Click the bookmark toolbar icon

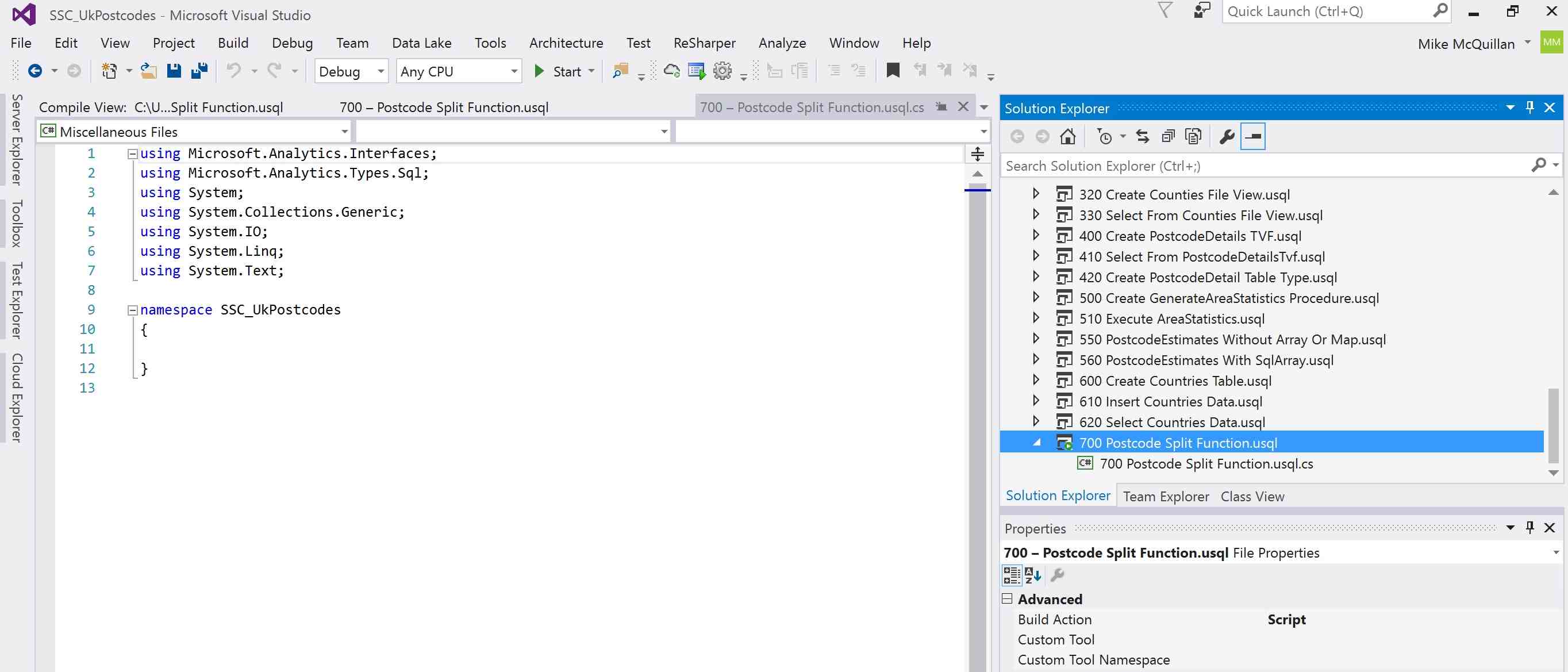click(893, 71)
